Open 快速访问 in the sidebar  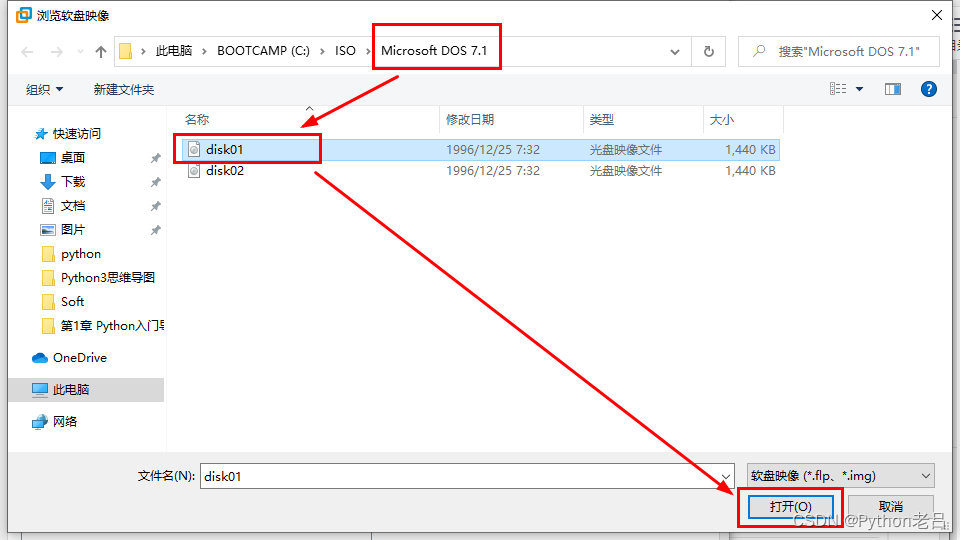click(77, 133)
